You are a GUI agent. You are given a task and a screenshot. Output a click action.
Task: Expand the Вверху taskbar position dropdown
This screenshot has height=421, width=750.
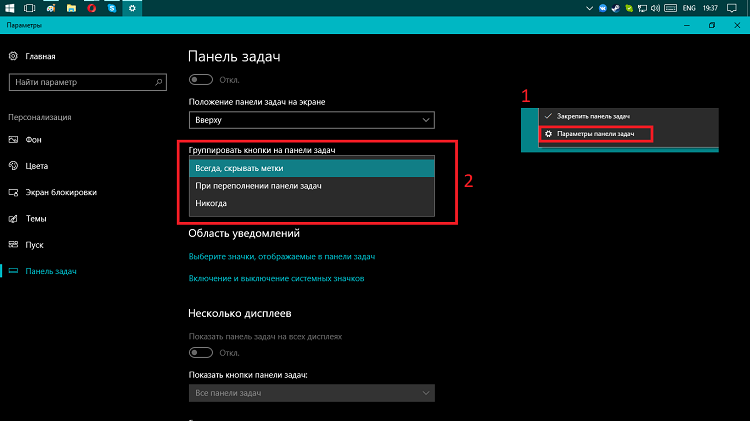coord(312,120)
